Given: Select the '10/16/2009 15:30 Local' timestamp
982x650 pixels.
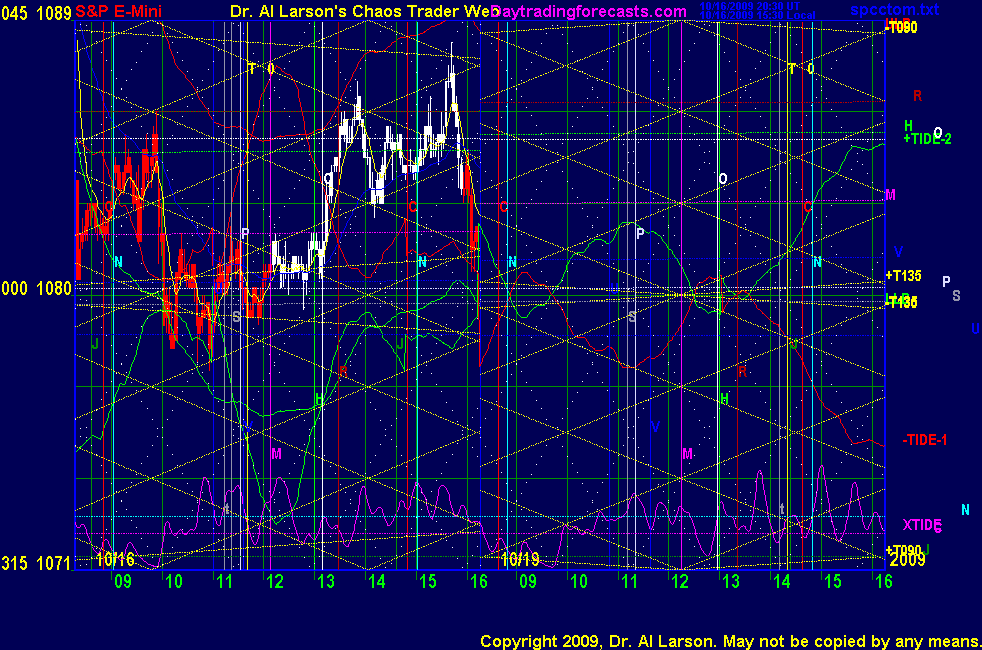Looking at the screenshot, I should 758,15.
